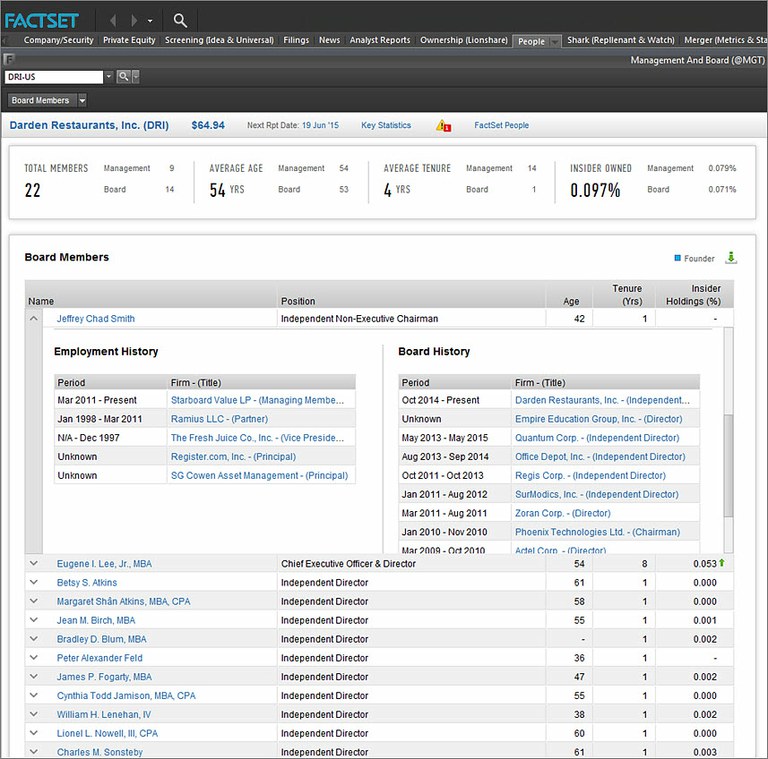
Task: Open the search magnifier in the top bar
Action: click(180, 20)
